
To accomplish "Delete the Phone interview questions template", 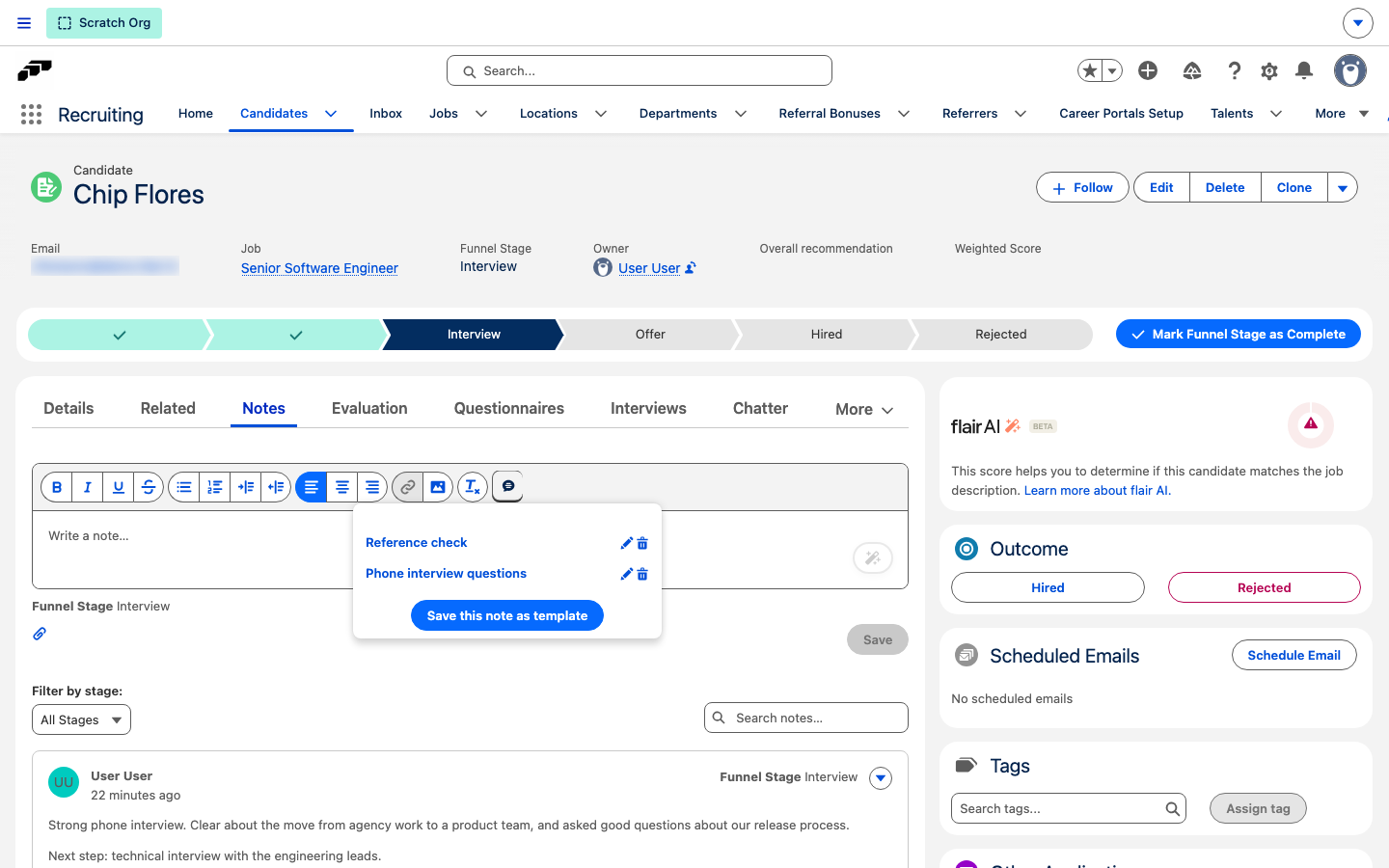I will point(642,574).
